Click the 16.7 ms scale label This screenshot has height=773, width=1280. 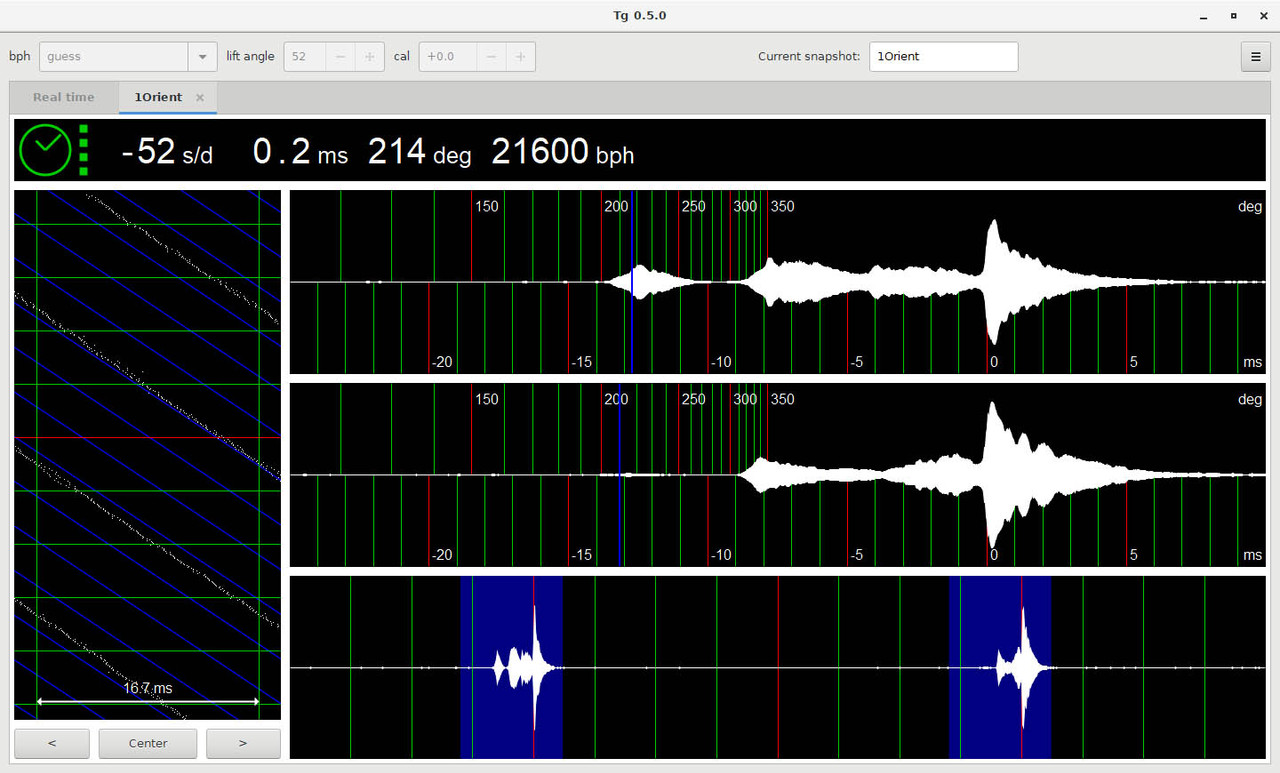(148, 688)
